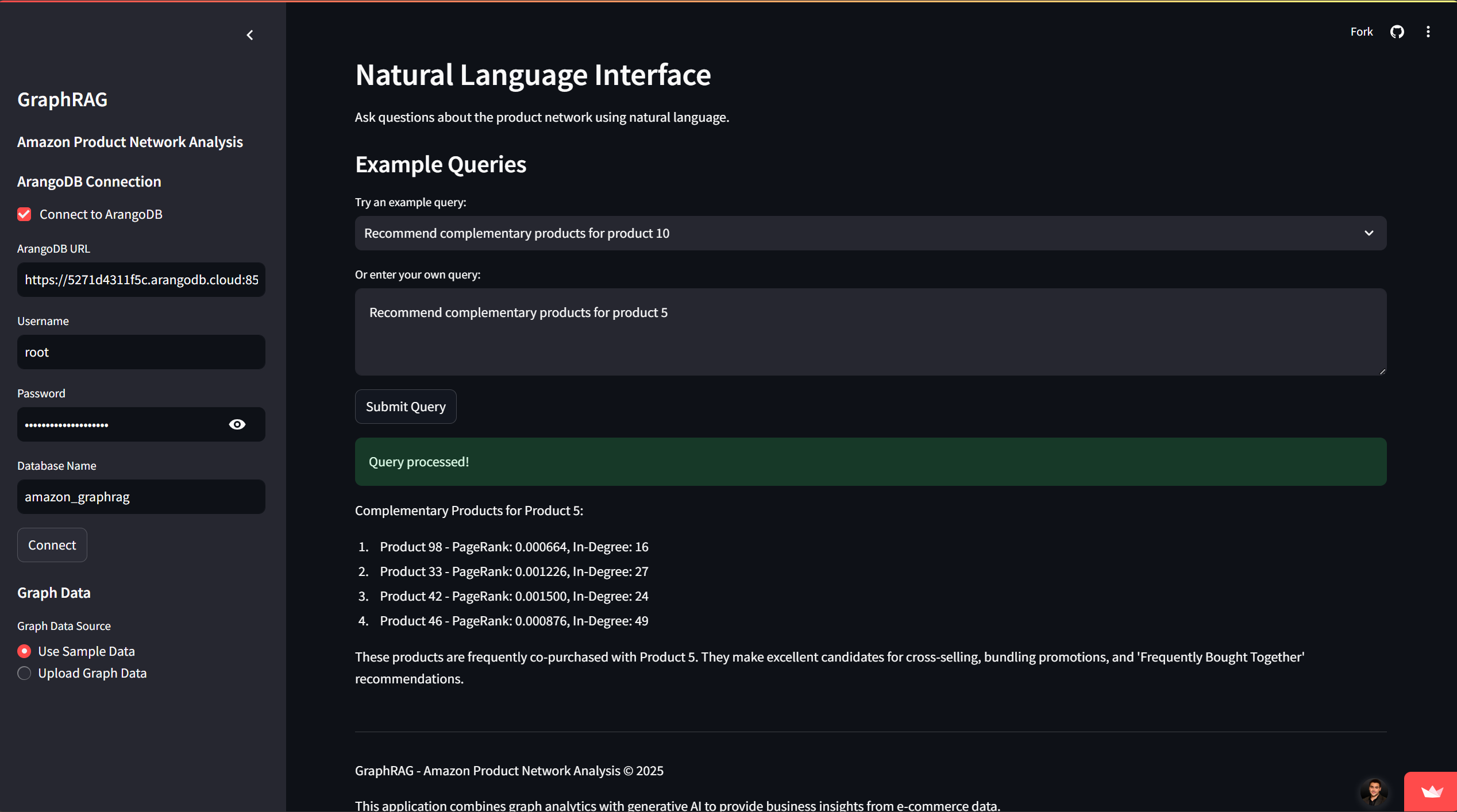Focus the Password input field
The image size is (1457, 812).
(x=121, y=424)
